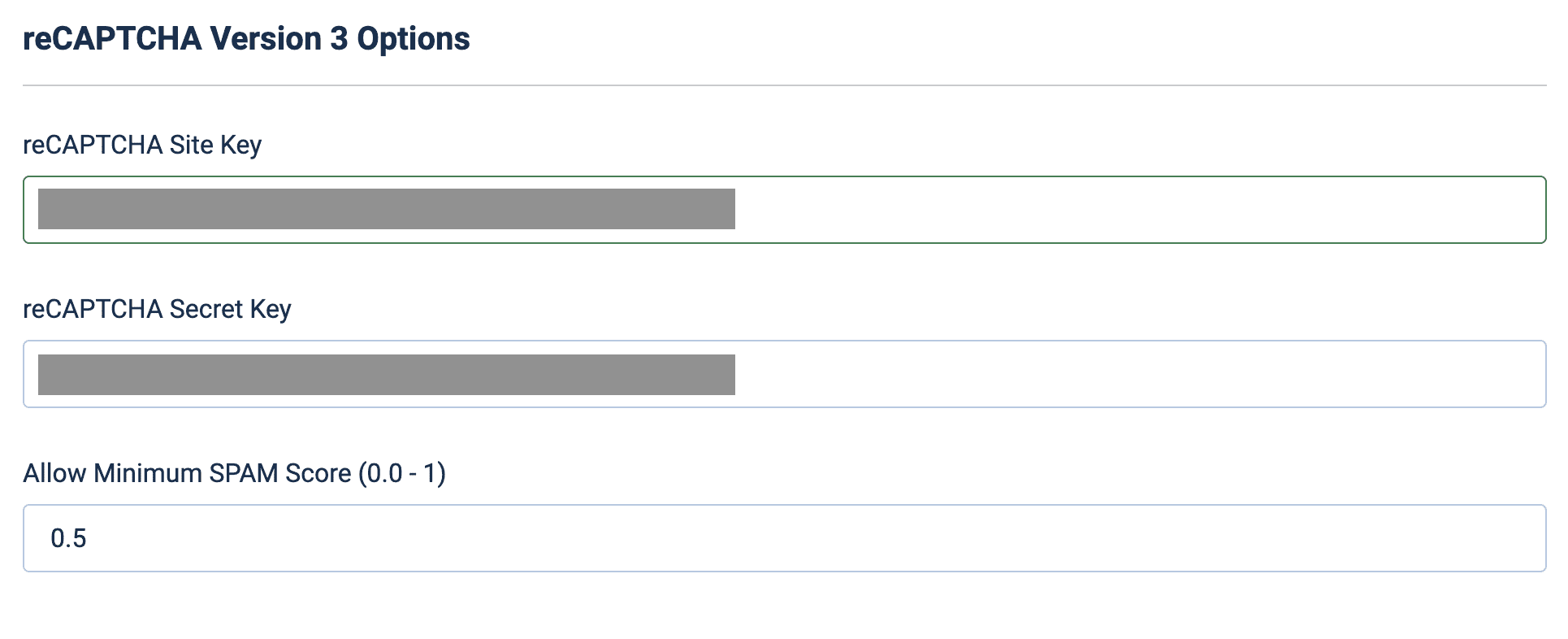The width and height of the screenshot is (1568, 639).
Task: Click empty space right of masked Site Key
Action: 1137,210
